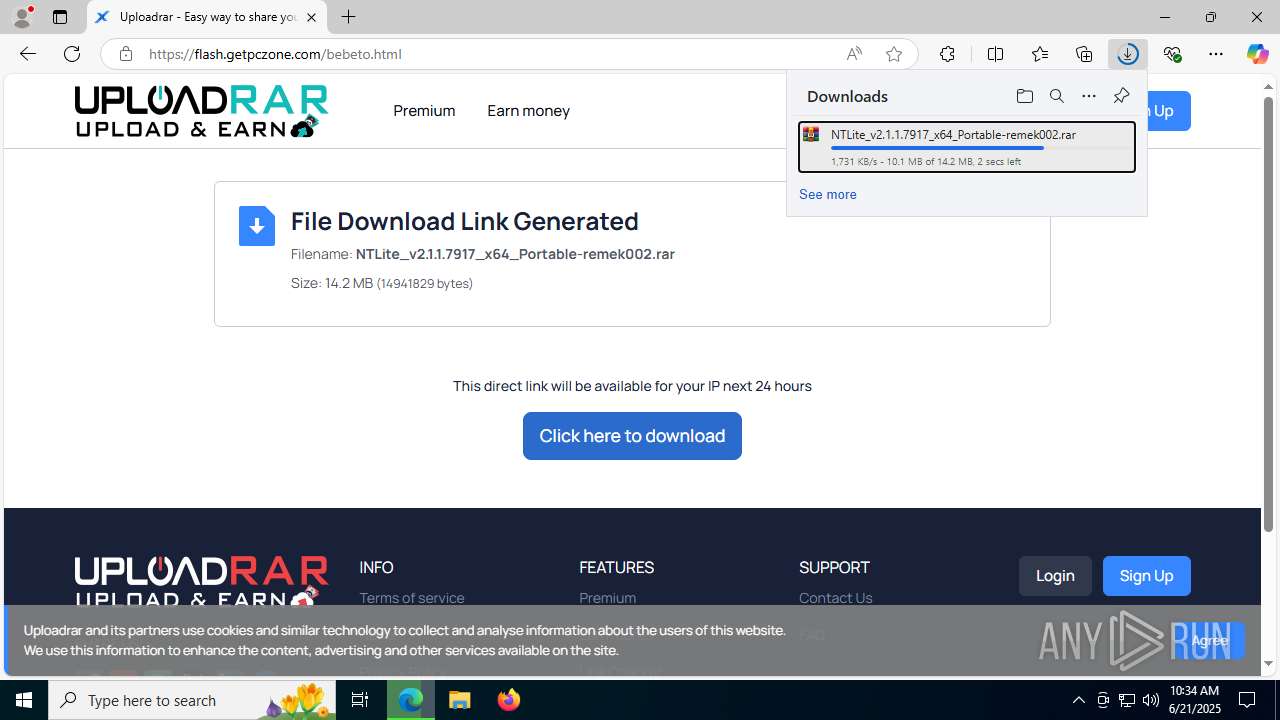Open Browser essentials icon
The width and height of the screenshot is (1280, 720).
[x=1172, y=54]
